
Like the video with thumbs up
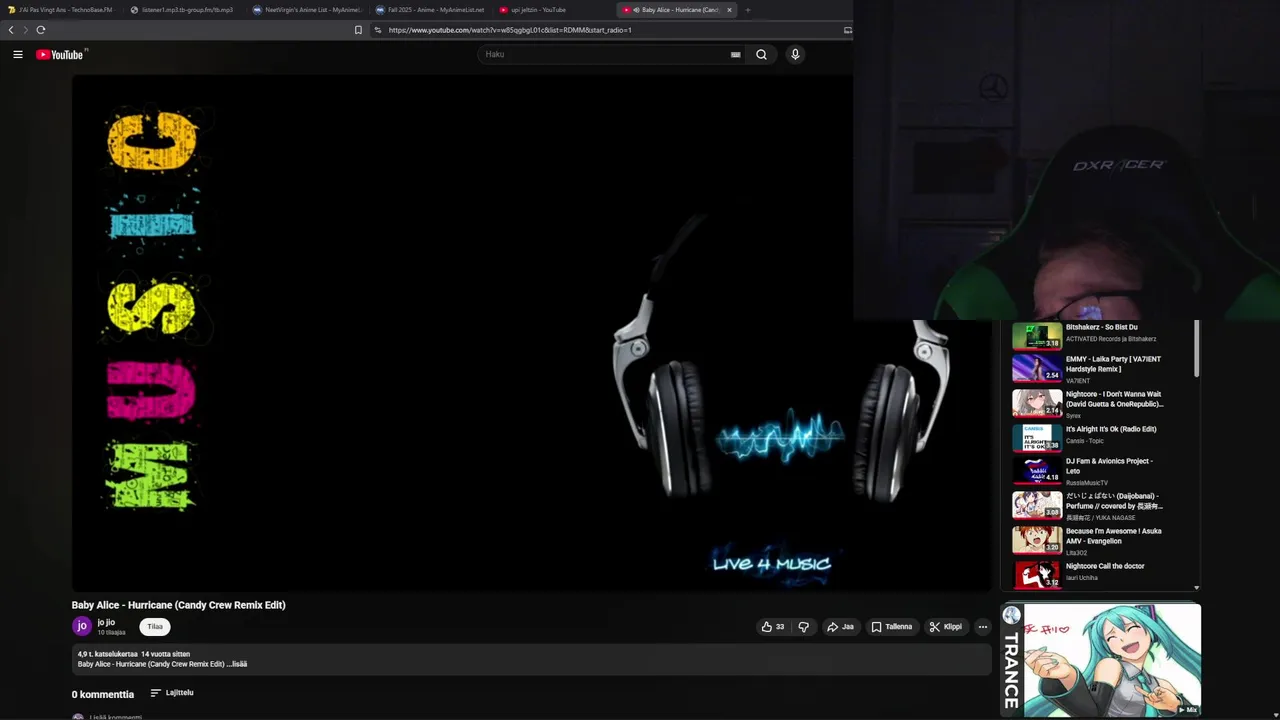(773, 627)
